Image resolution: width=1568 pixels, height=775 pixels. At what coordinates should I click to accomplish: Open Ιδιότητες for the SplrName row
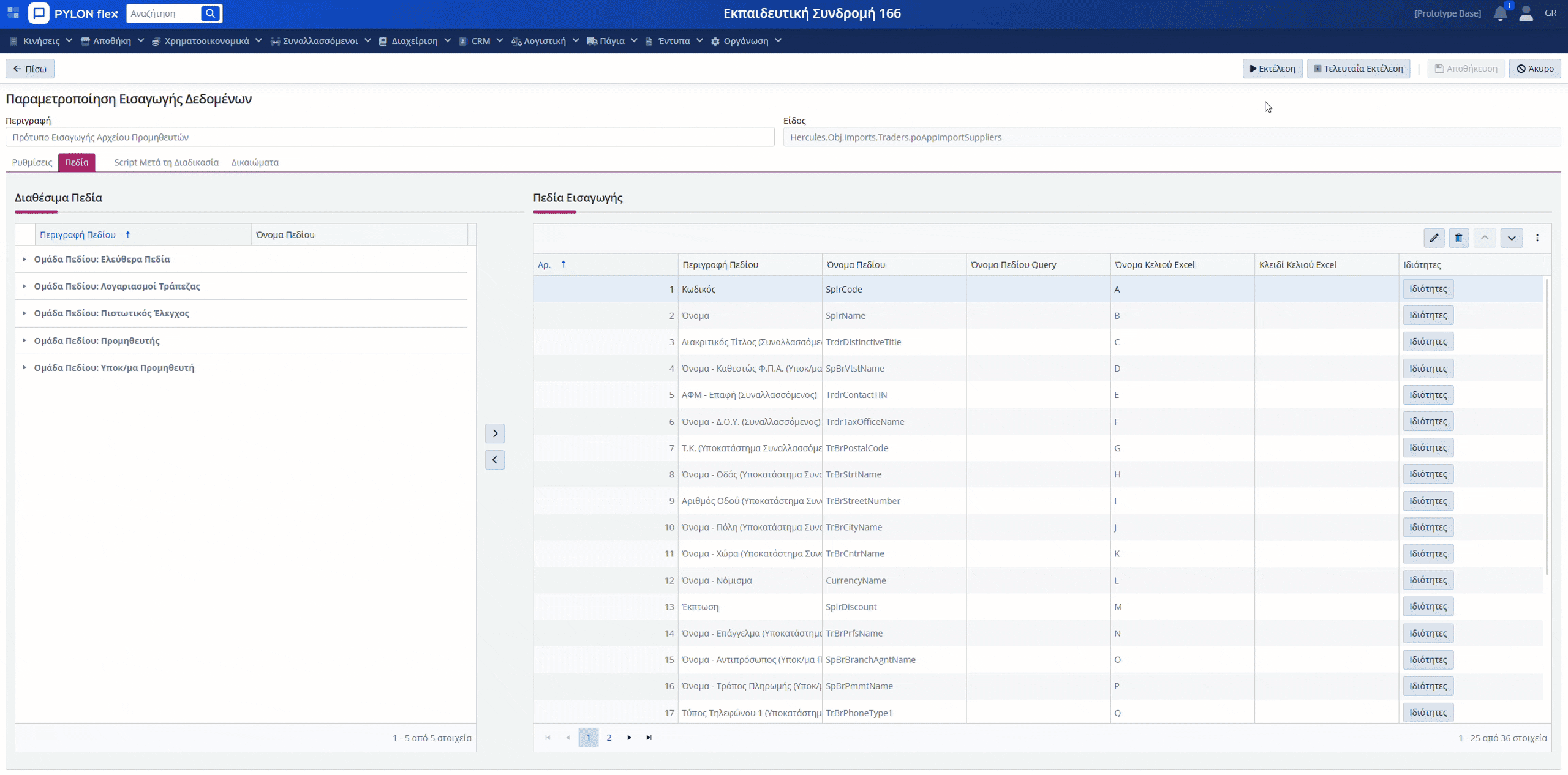pos(1428,315)
